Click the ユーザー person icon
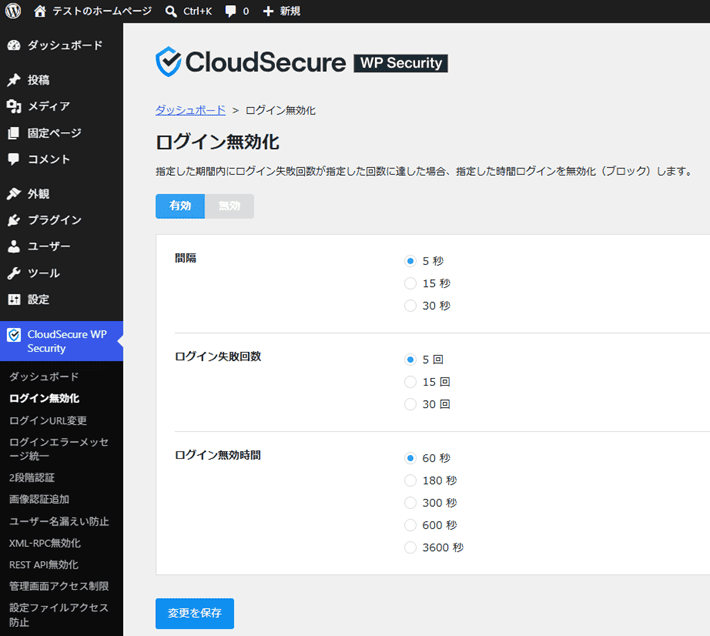Screen dimensions: 710x636 [14, 246]
